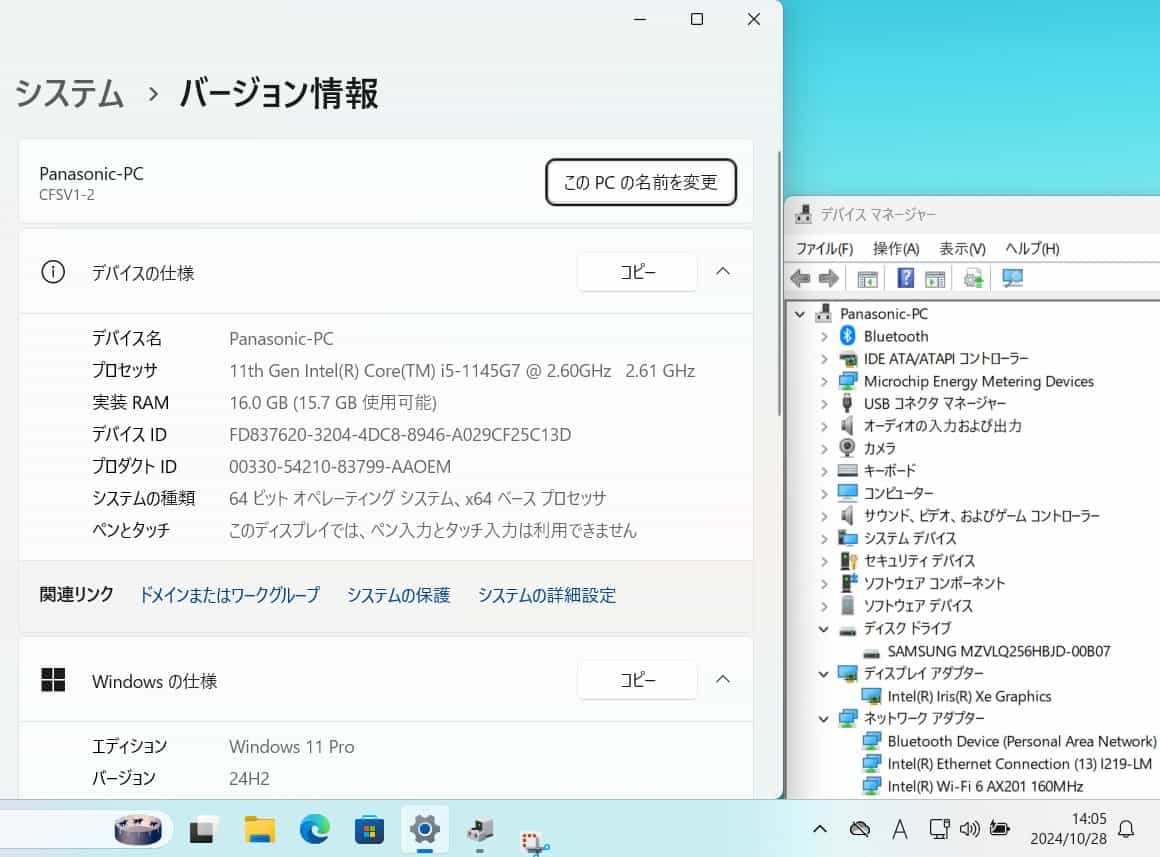Click the scan for hardware changes icon

(x=1012, y=279)
